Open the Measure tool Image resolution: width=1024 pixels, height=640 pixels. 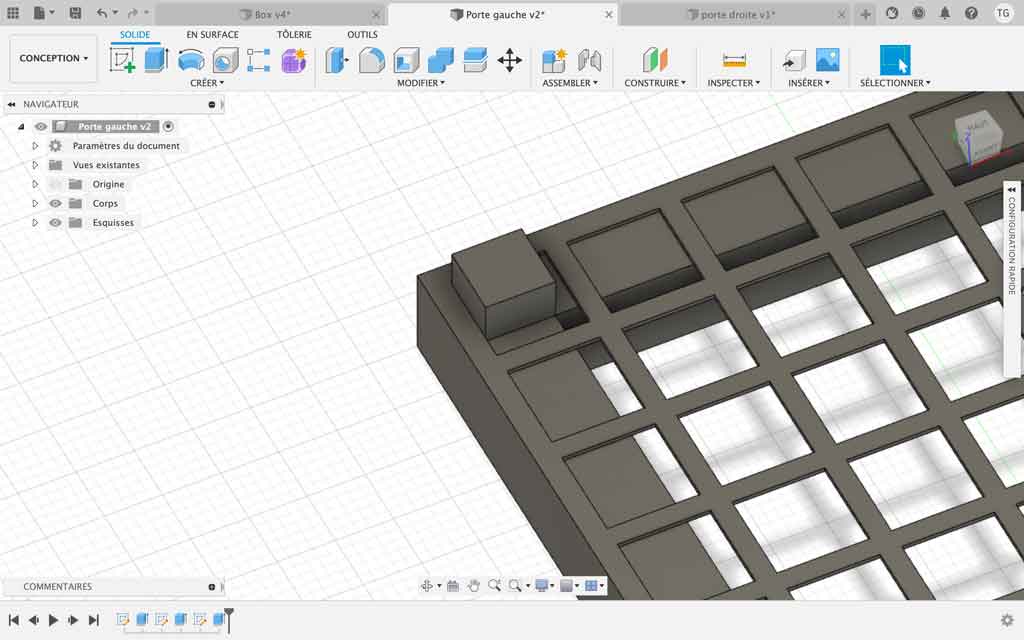tap(734, 61)
